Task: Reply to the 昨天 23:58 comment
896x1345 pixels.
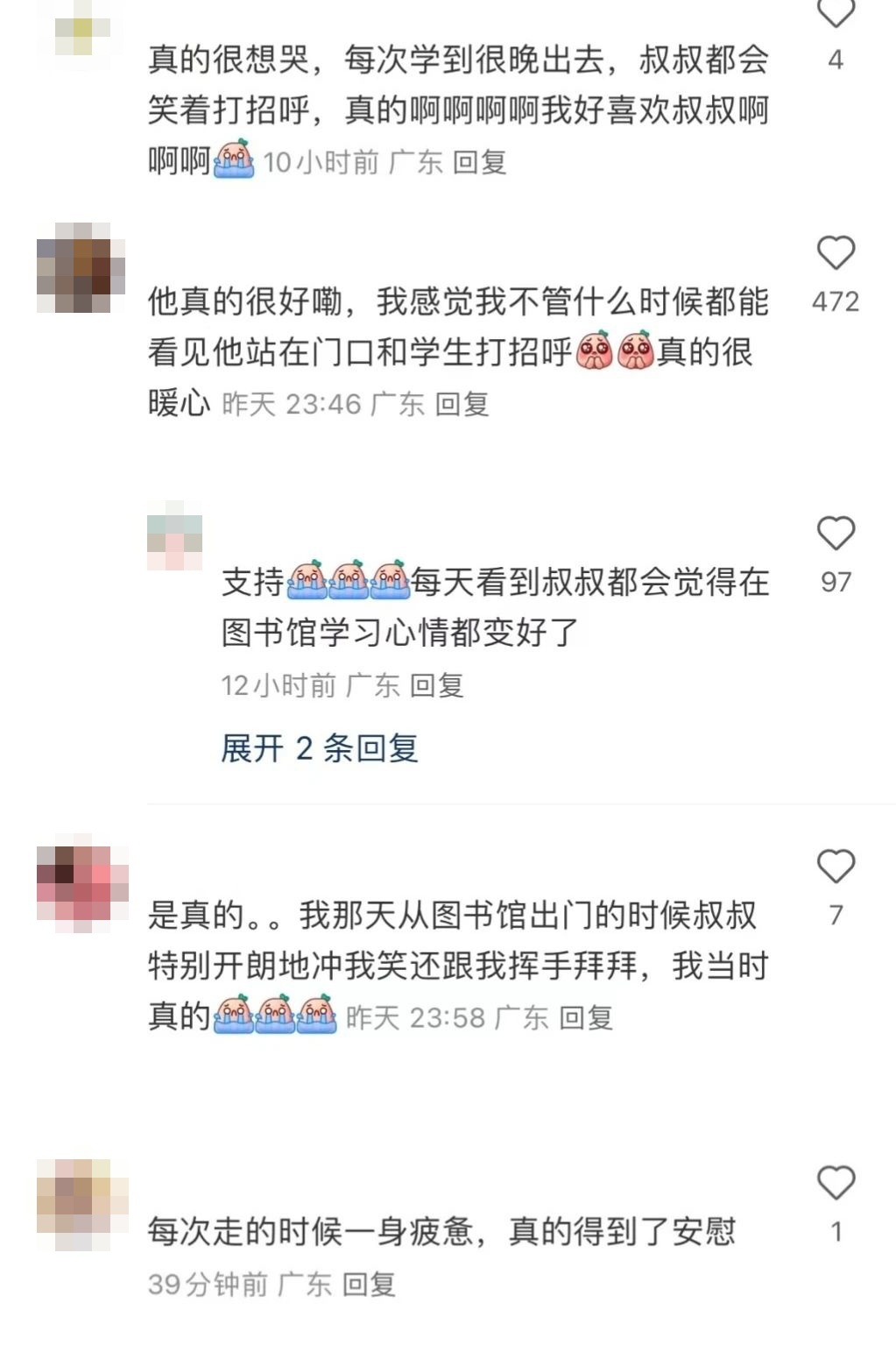Action: pyautogui.click(x=586, y=1017)
